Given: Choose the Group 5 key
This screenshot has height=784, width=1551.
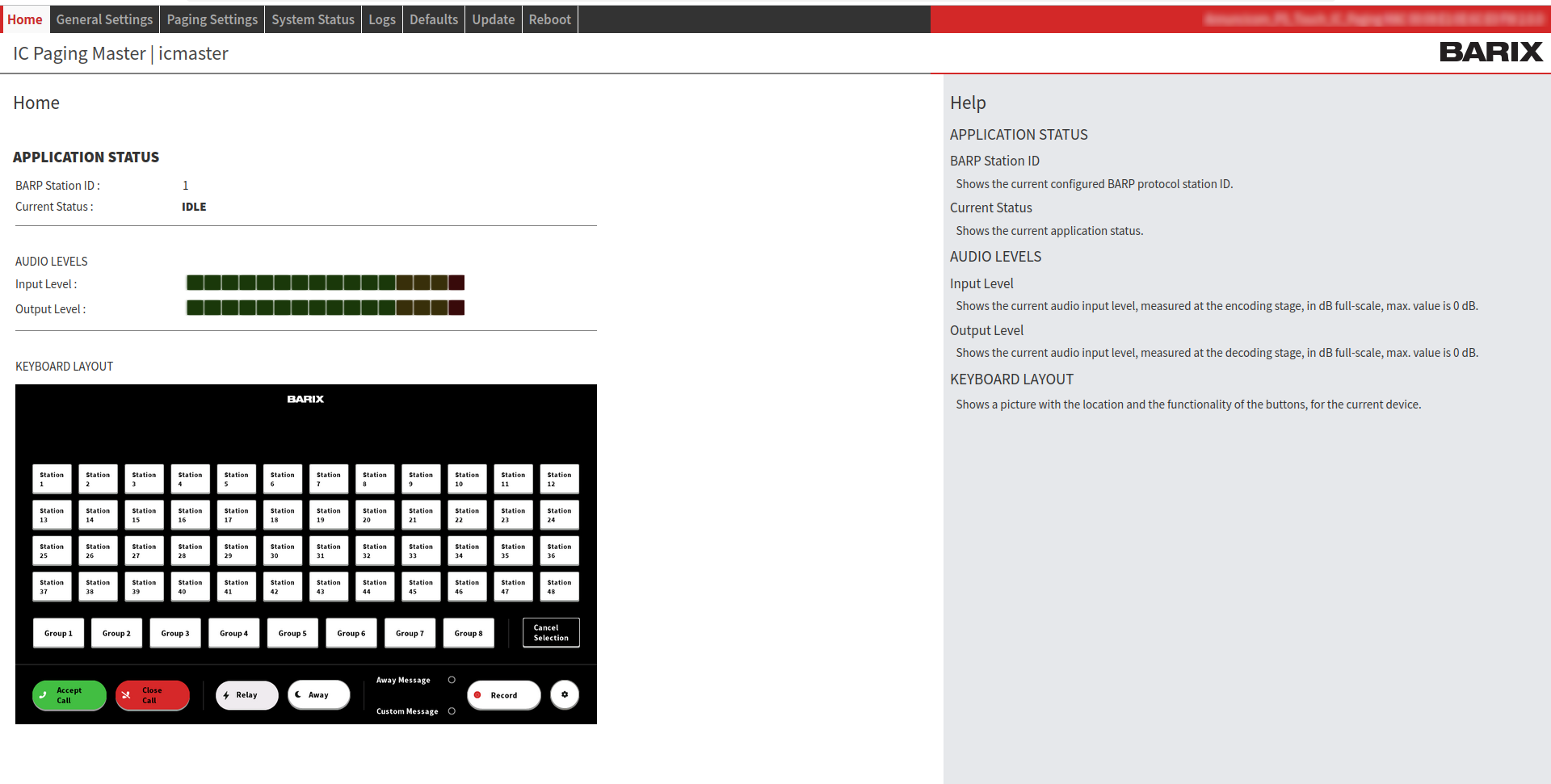Looking at the screenshot, I should 292,634.
